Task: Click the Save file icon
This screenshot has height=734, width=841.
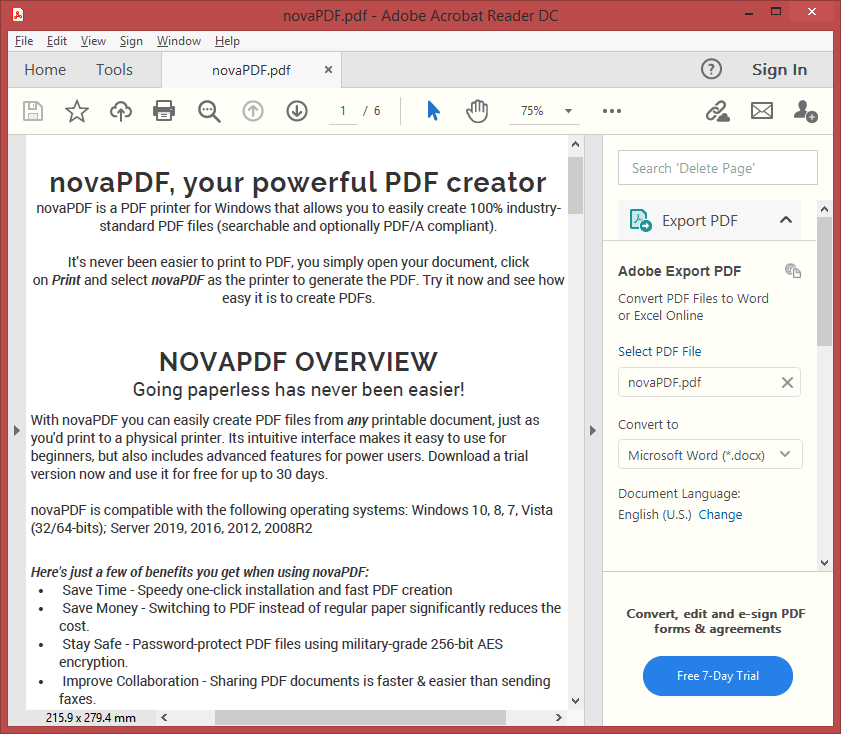Action: tap(33, 111)
